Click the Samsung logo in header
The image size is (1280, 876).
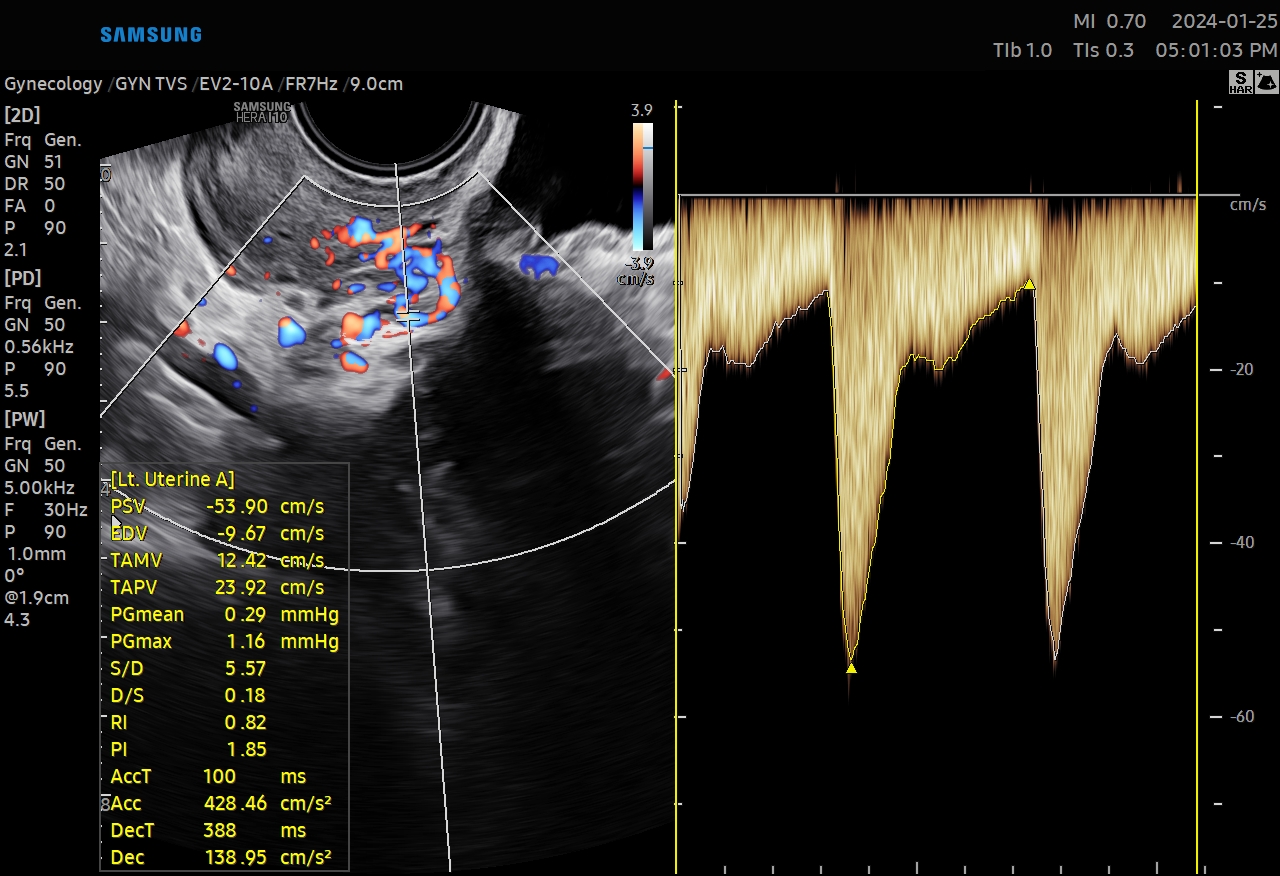pyautogui.click(x=151, y=35)
